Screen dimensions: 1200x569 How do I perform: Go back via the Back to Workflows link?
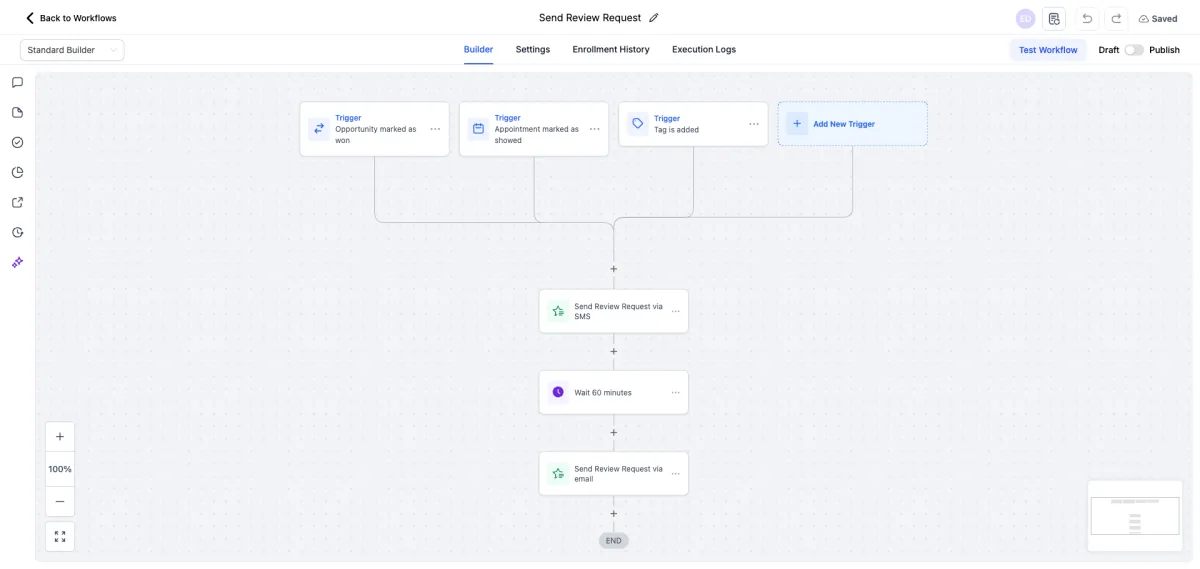[x=71, y=18]
